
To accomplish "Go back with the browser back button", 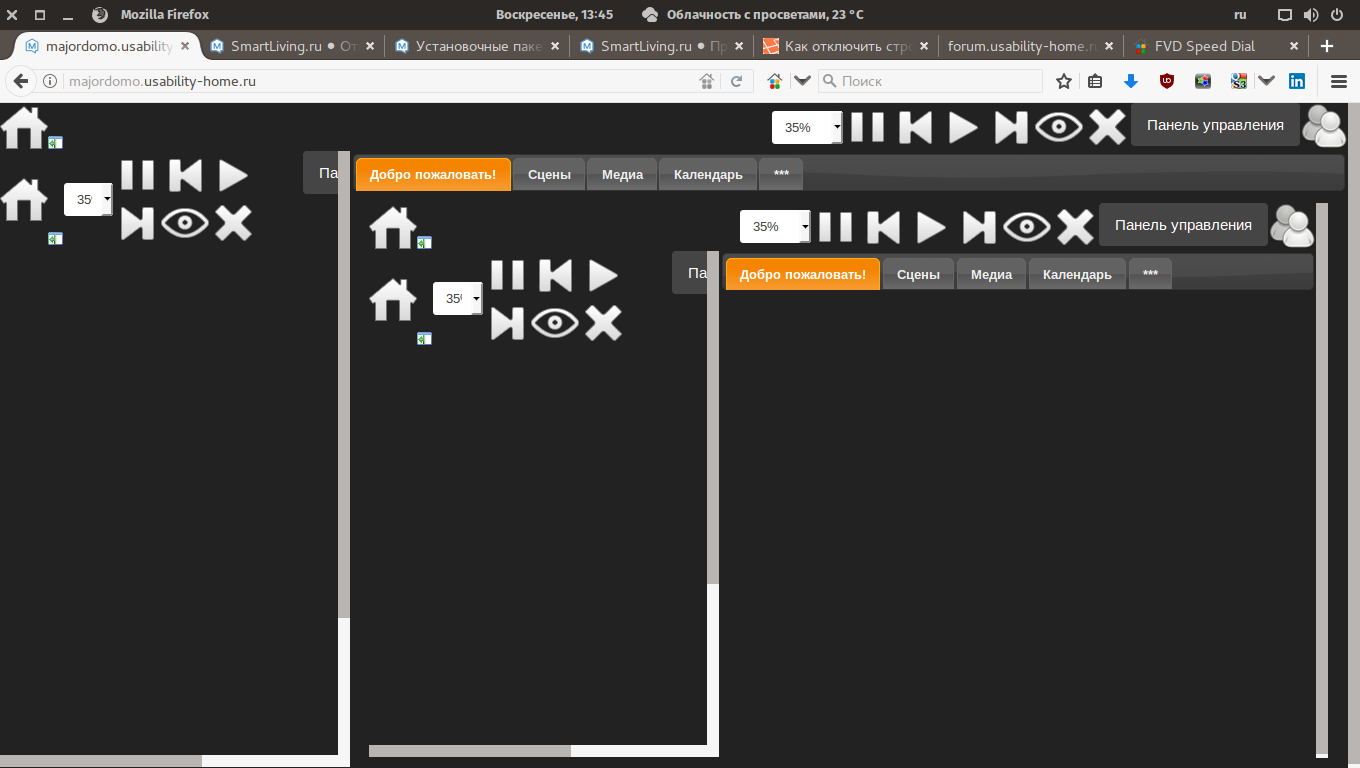I will tap(21, 81).
